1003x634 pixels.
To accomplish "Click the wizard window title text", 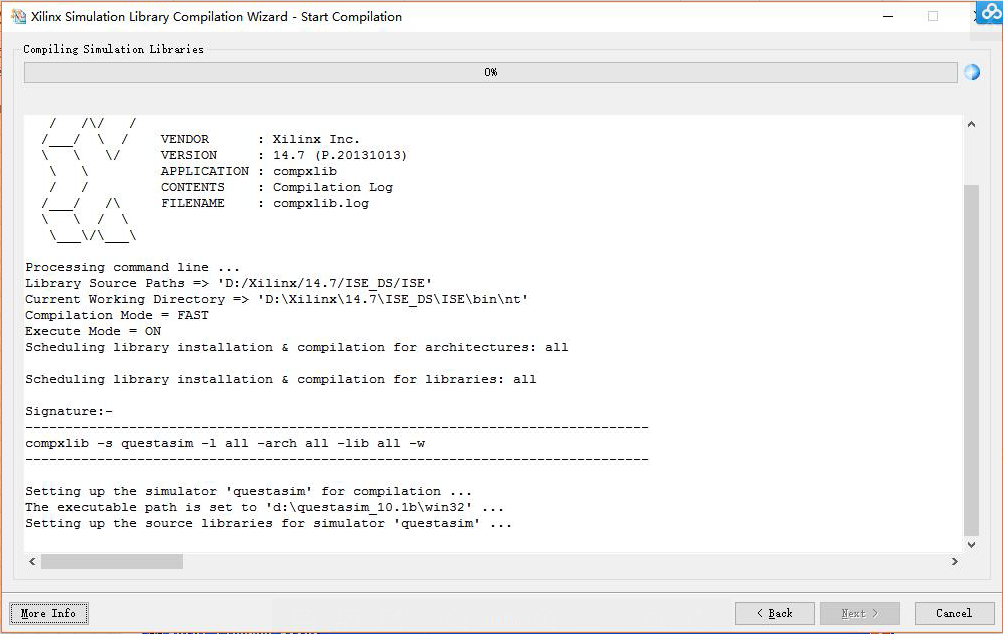I will coord(216,17).
